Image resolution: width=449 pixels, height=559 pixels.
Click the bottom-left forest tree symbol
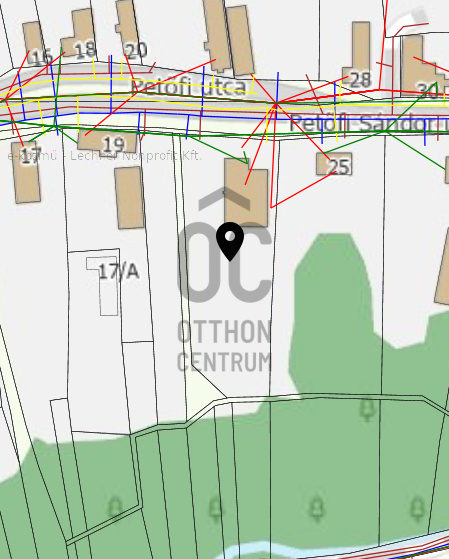pos(115,508)
